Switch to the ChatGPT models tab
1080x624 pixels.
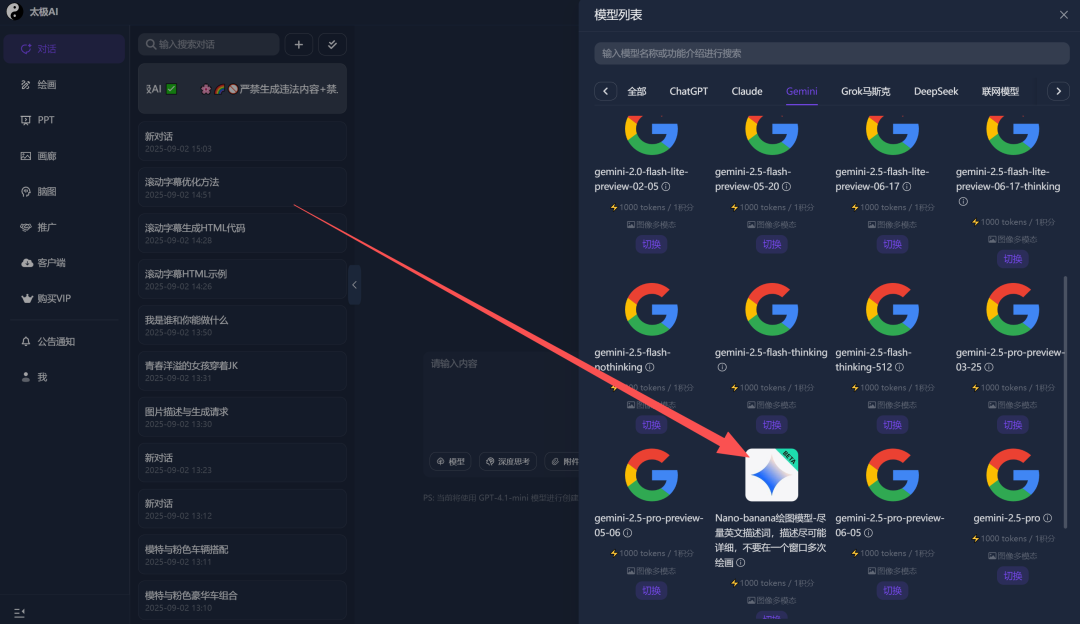689,92
